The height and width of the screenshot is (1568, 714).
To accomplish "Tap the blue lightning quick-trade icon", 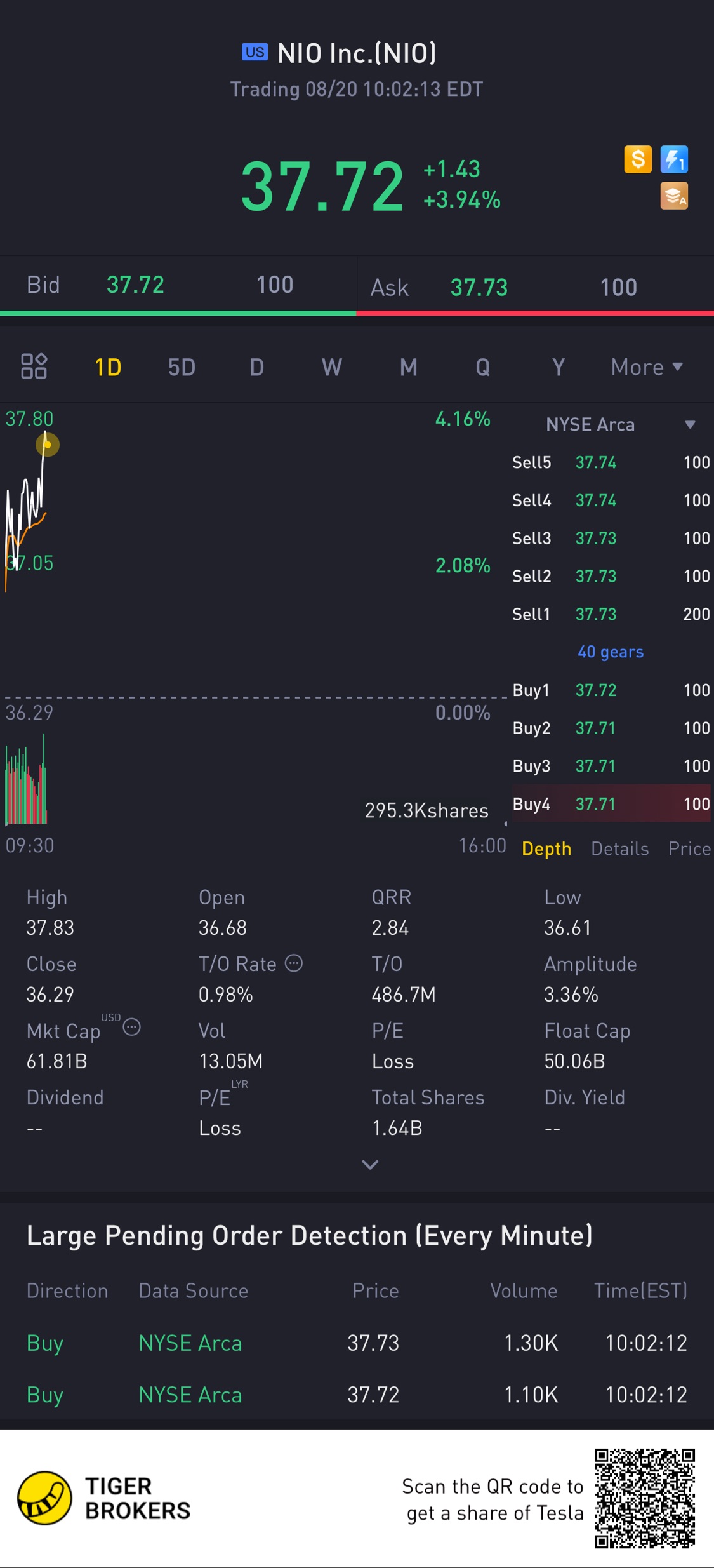I will (674, 159).
